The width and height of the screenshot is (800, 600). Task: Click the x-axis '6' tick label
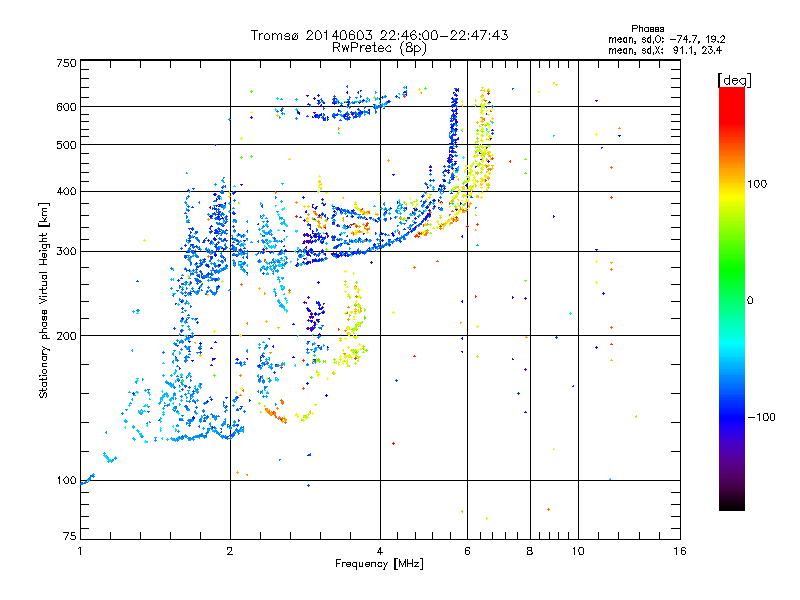(467, 551)
